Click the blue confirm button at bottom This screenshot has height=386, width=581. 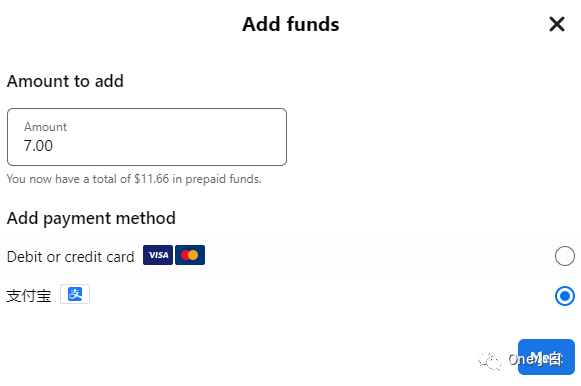point(546,357)
